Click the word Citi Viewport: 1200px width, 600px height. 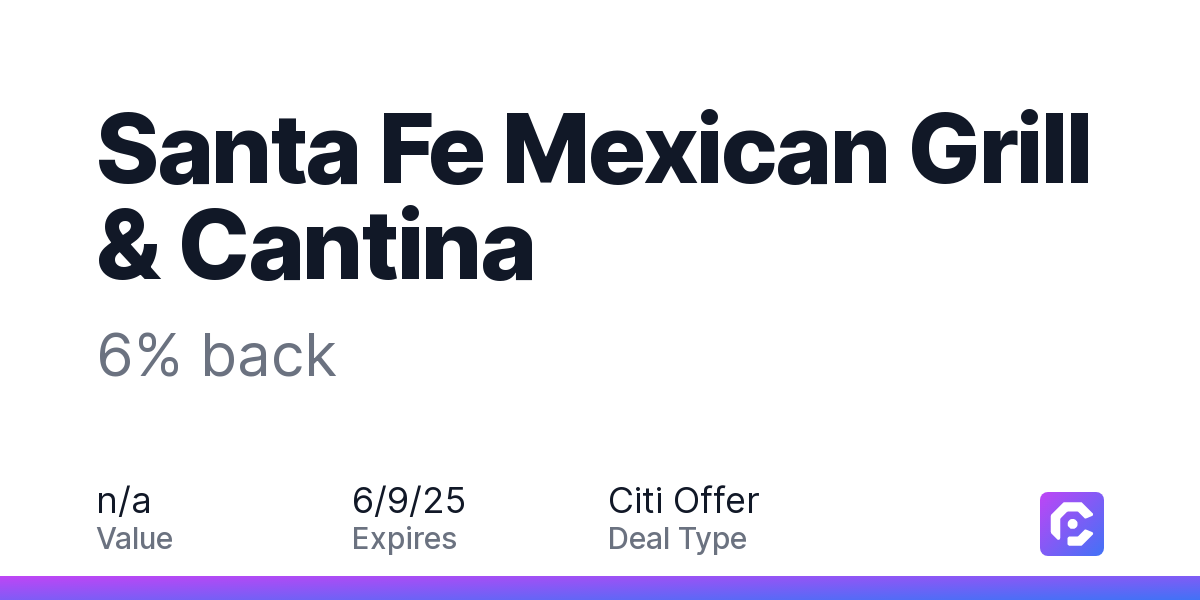point(636,500)
